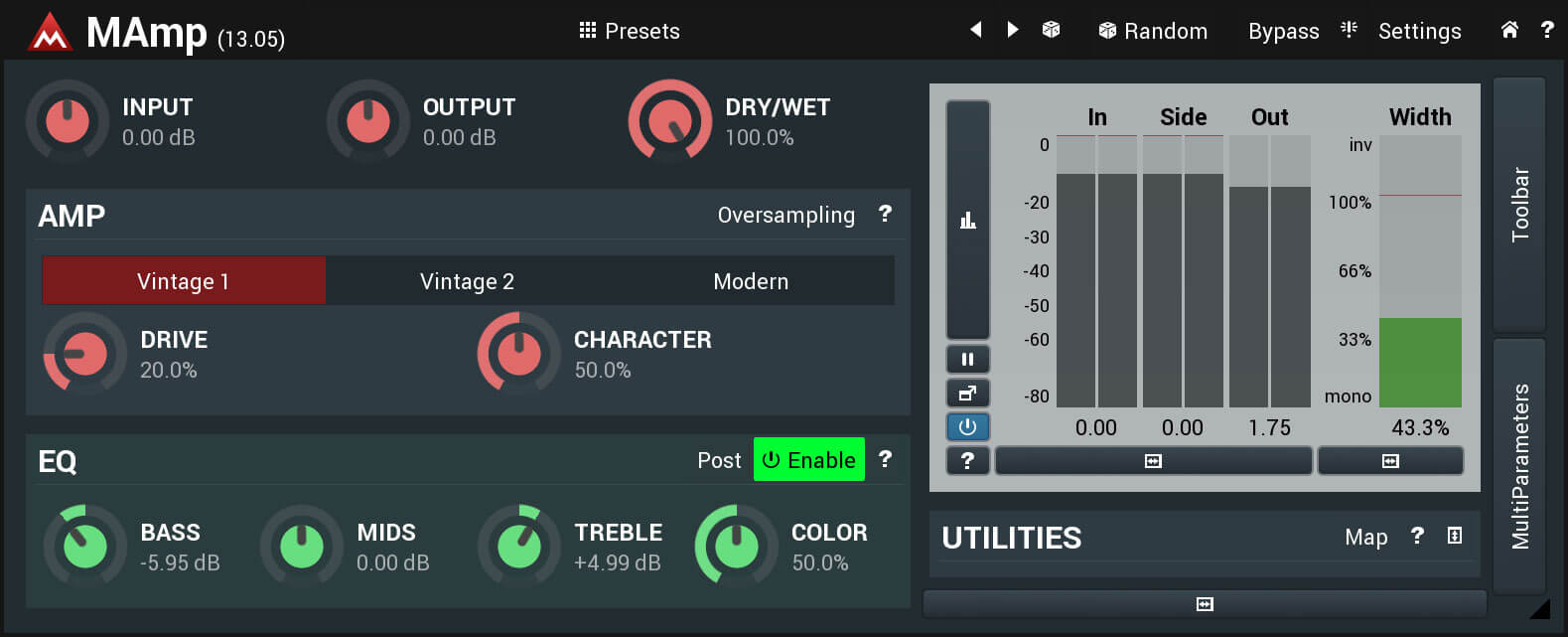Click the DRIVE knob
Image resolution: width=1568 pixels, height=637 pixels.
(85, 354)
